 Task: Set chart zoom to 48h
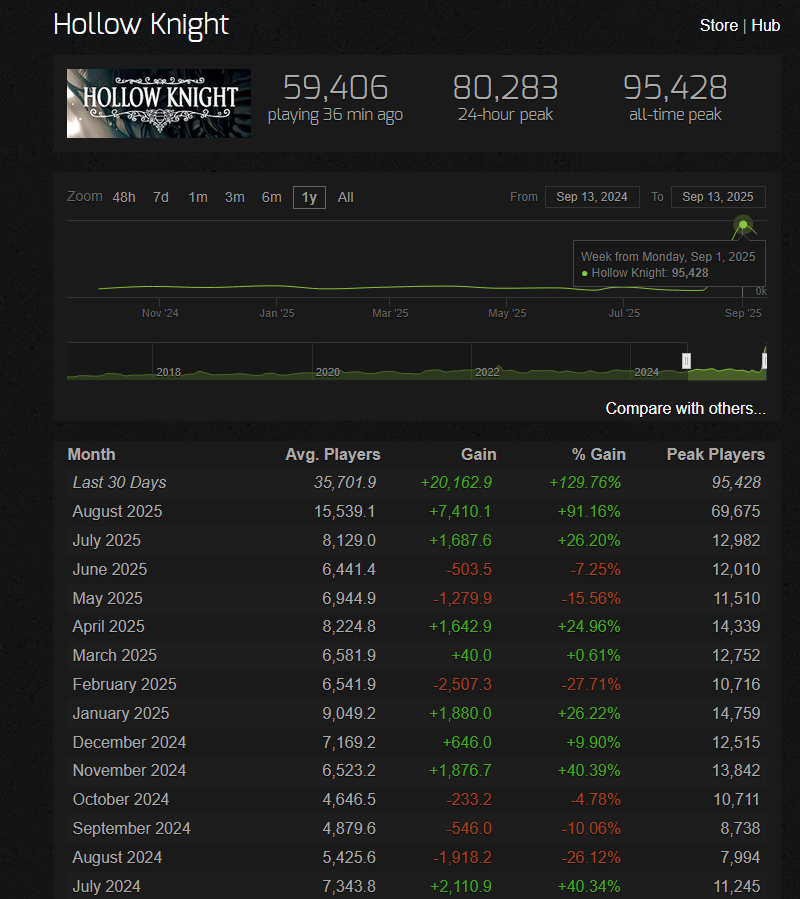124,197
